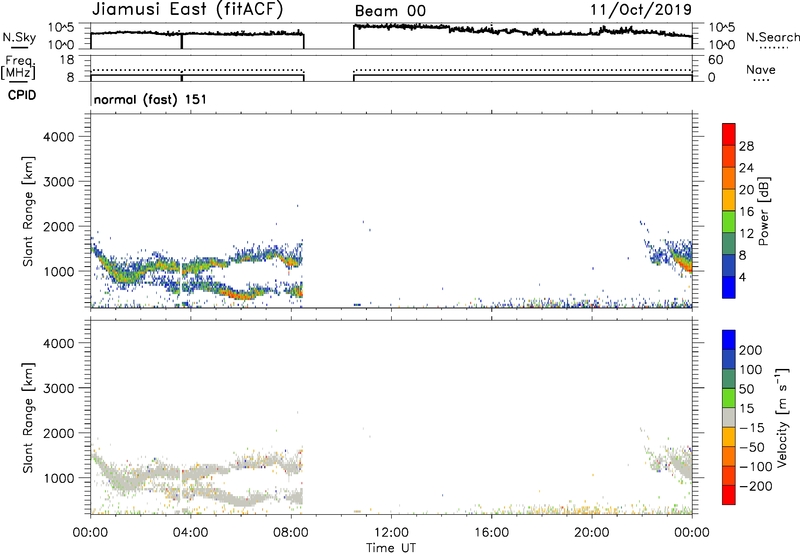Click the '18' frequency axis tick
The width and height of the screenshot is (800, 554).
click(67, 60)
